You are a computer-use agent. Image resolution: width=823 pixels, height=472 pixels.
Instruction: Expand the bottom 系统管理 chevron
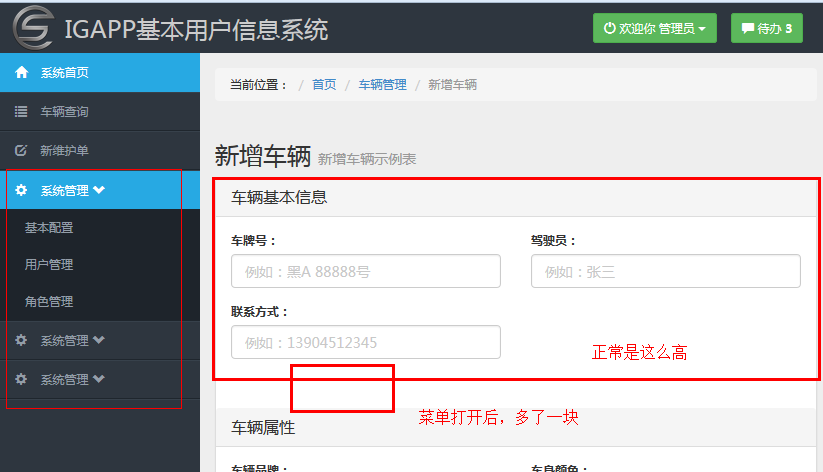(99, 379)
